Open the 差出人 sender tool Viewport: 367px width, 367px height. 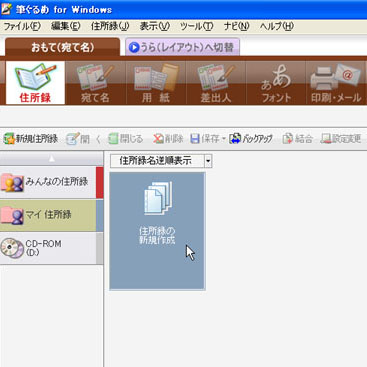pos(216,83)
